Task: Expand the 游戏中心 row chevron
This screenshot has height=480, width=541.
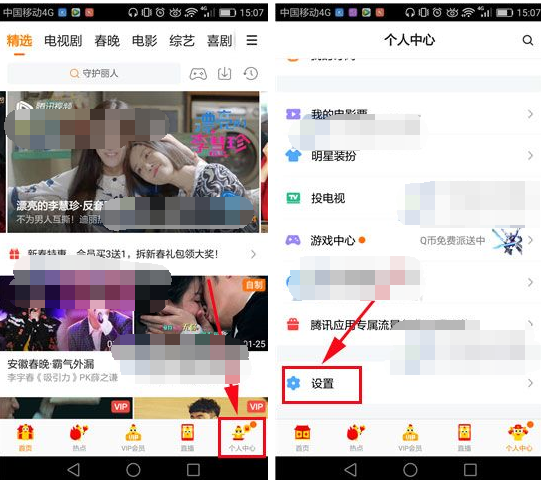Action: pyautogui.click(x=530, y=240)
